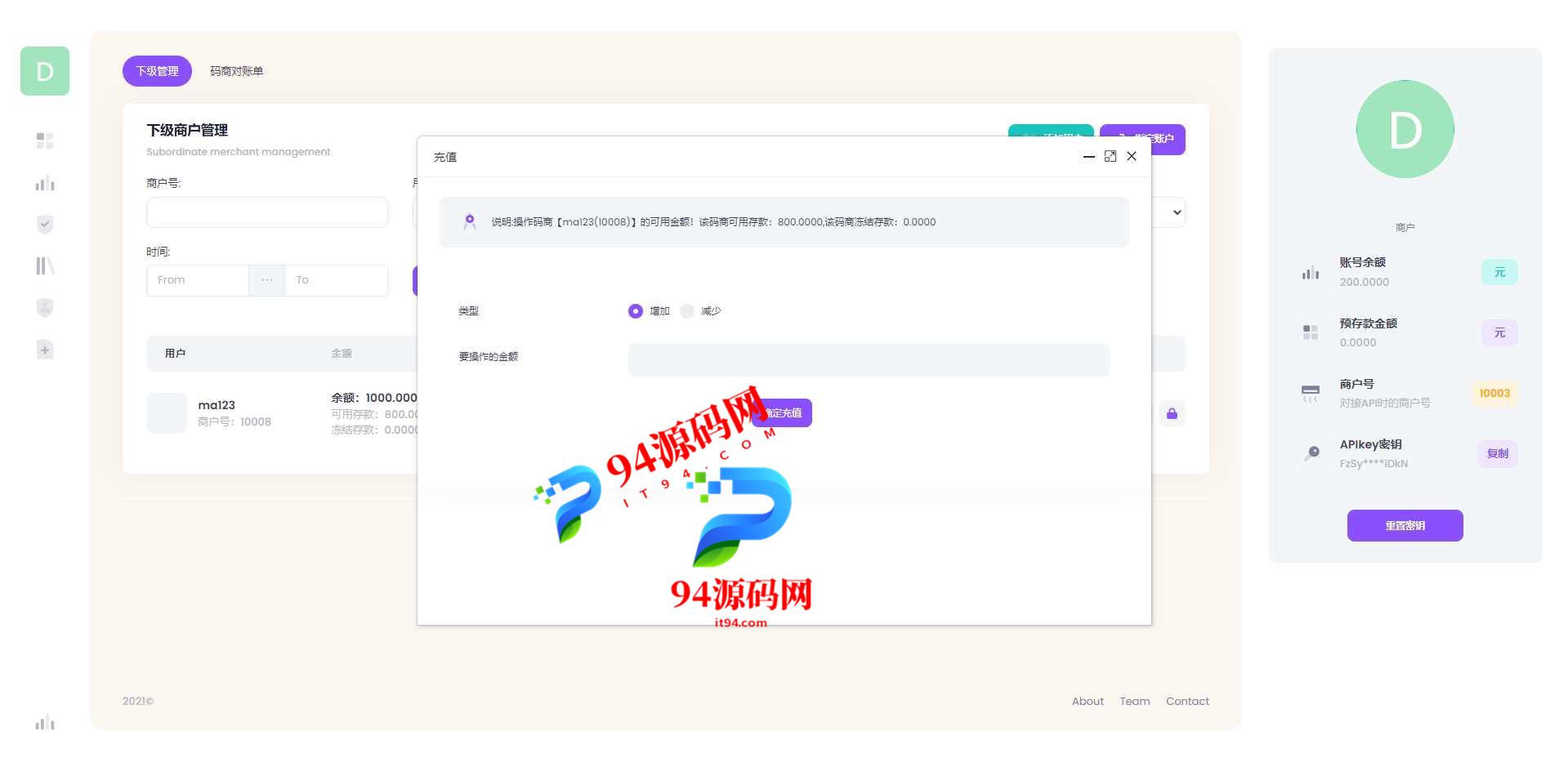Minimize the 充值 dialog
Screen dimensions: 1568x758
point(1088,156)
